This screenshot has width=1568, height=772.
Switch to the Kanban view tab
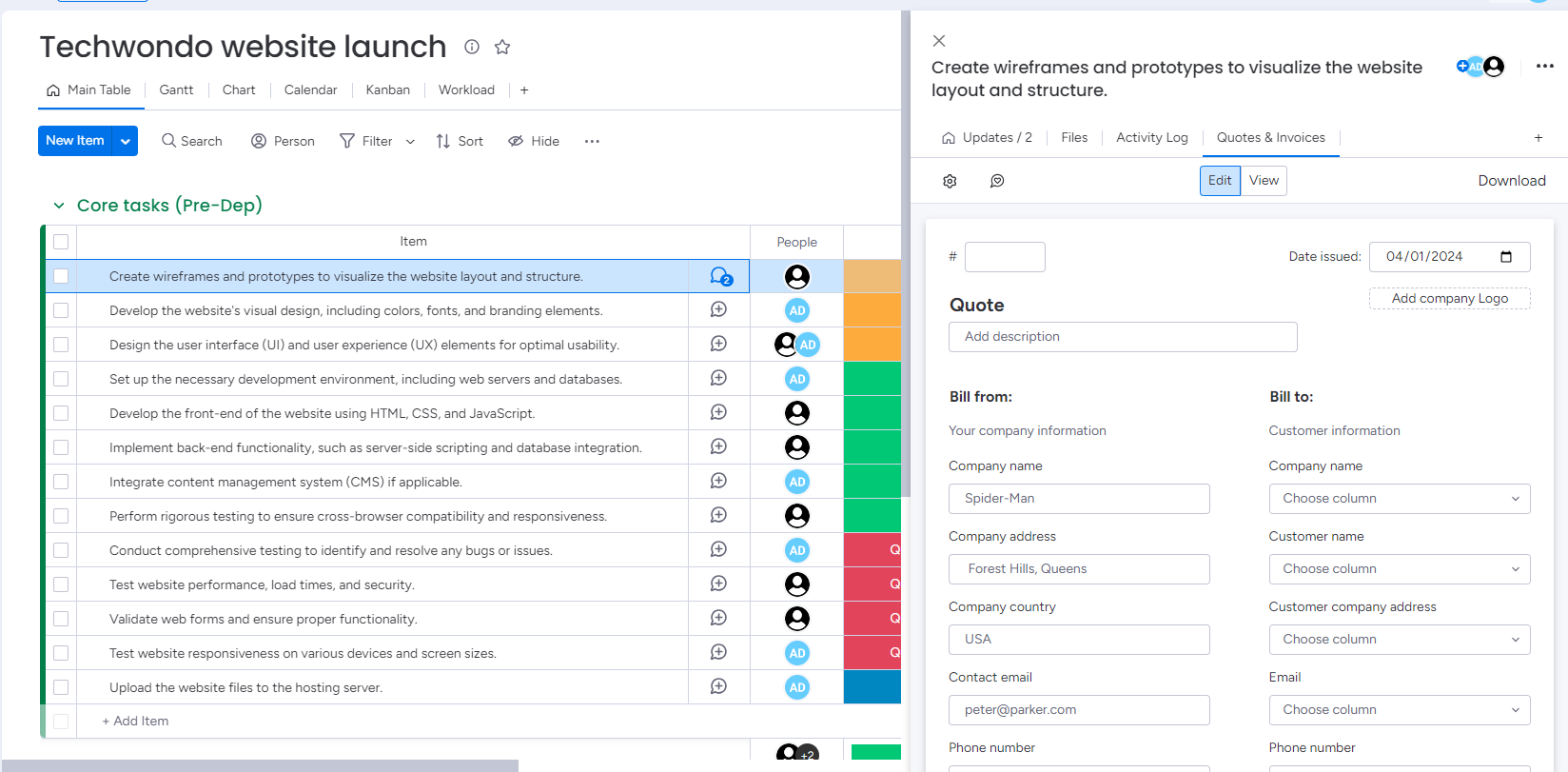388,89
